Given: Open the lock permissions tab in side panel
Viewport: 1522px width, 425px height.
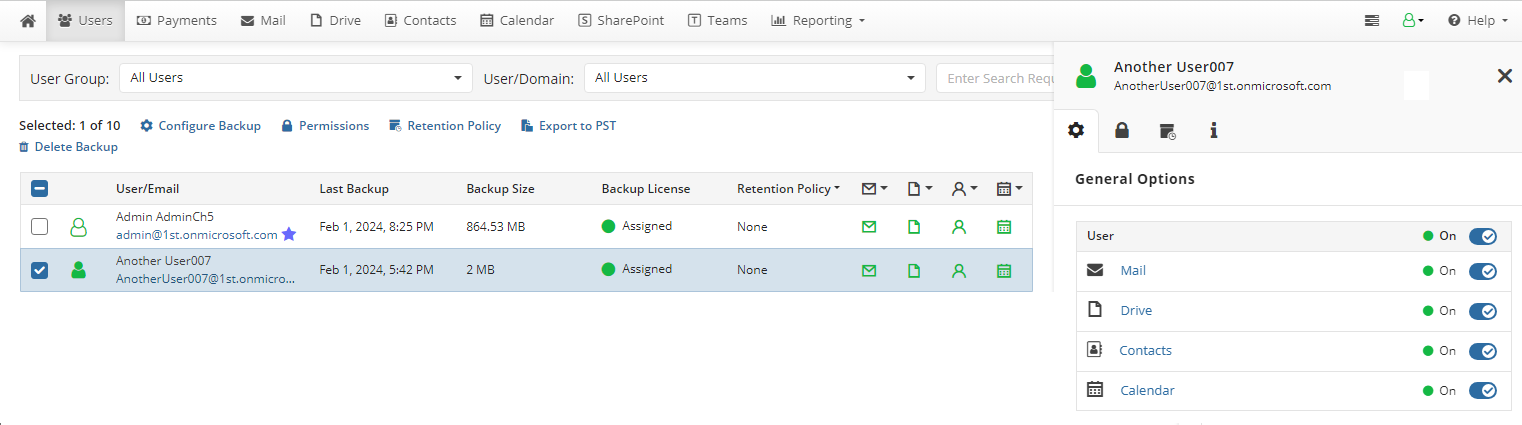Looking at the screenshot, I should [x=1122, y=130].
